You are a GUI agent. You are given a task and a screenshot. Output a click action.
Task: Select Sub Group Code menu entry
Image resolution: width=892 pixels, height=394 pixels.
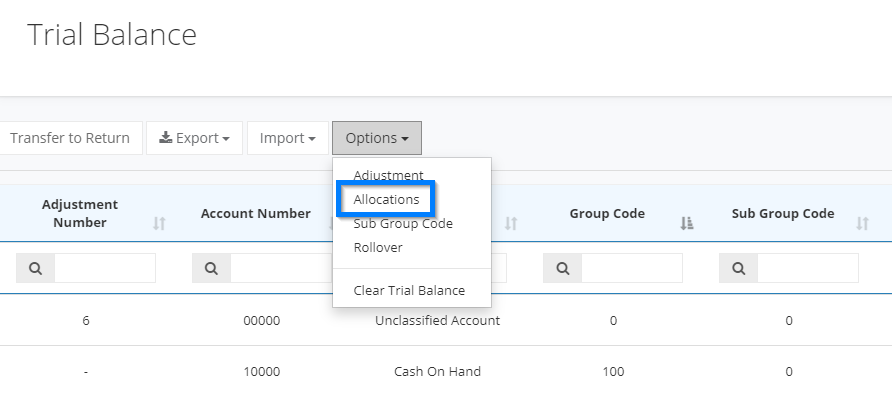pyautogui.click(x=403, y=223)
